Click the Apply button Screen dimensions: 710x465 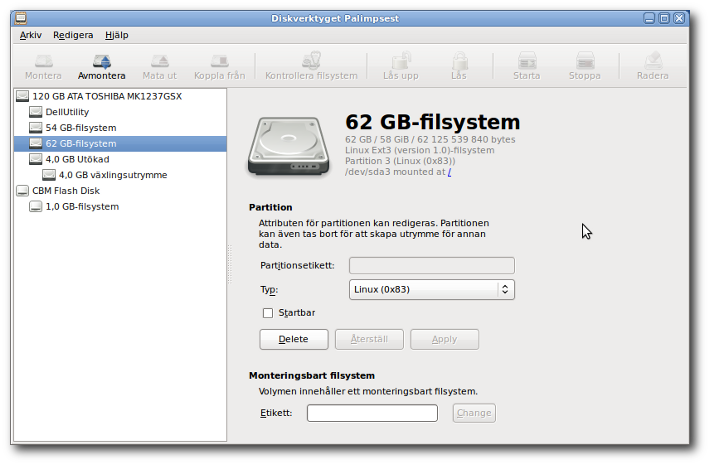point(444,339)
